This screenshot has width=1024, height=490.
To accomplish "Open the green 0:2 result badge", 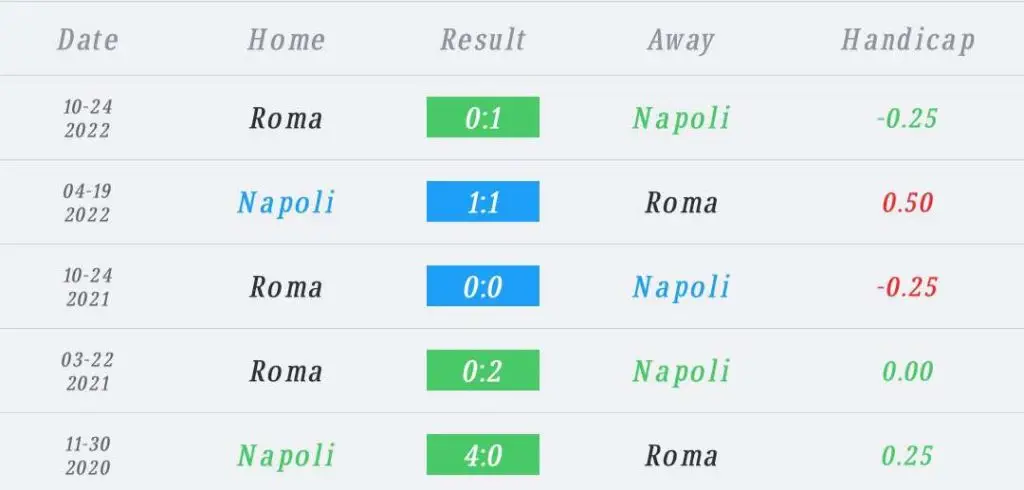I will tap(483, 370).
